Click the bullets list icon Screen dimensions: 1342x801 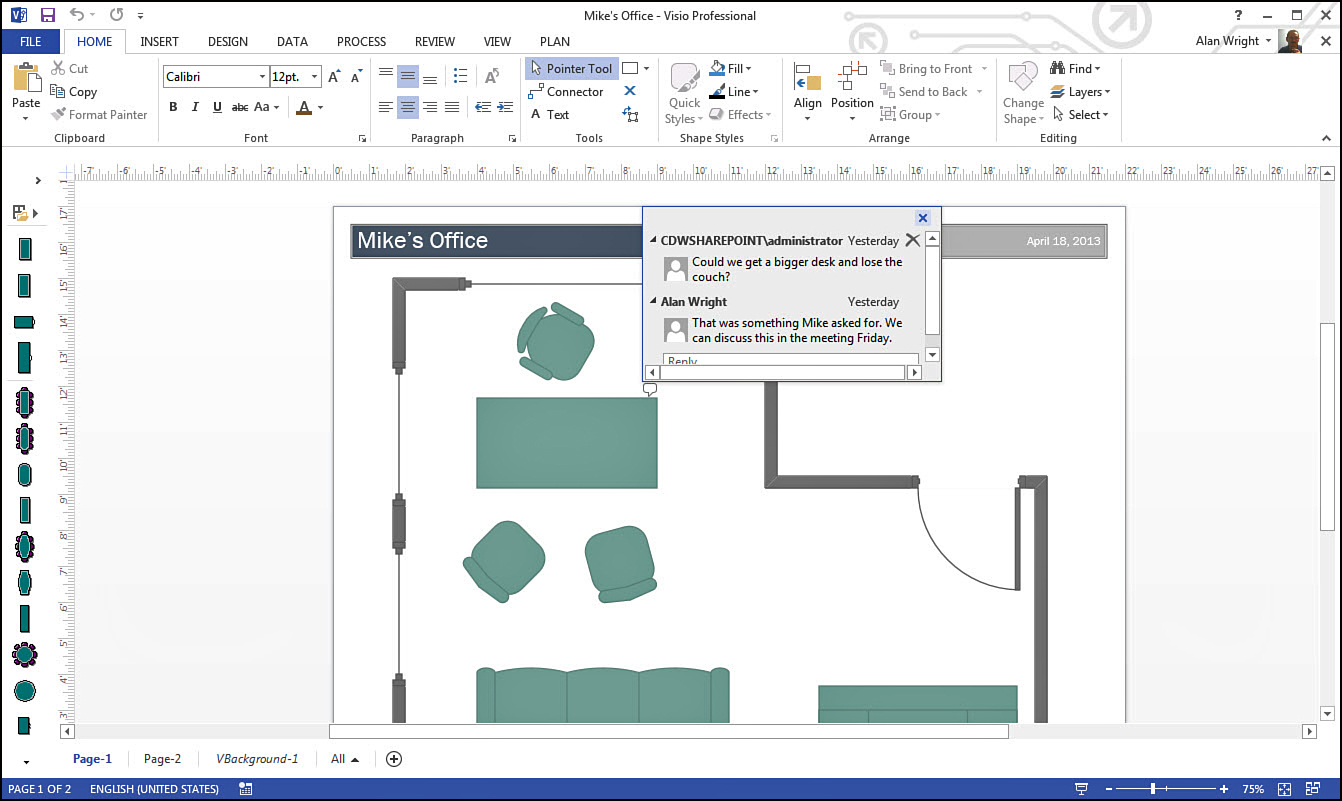tap(460, 77)
